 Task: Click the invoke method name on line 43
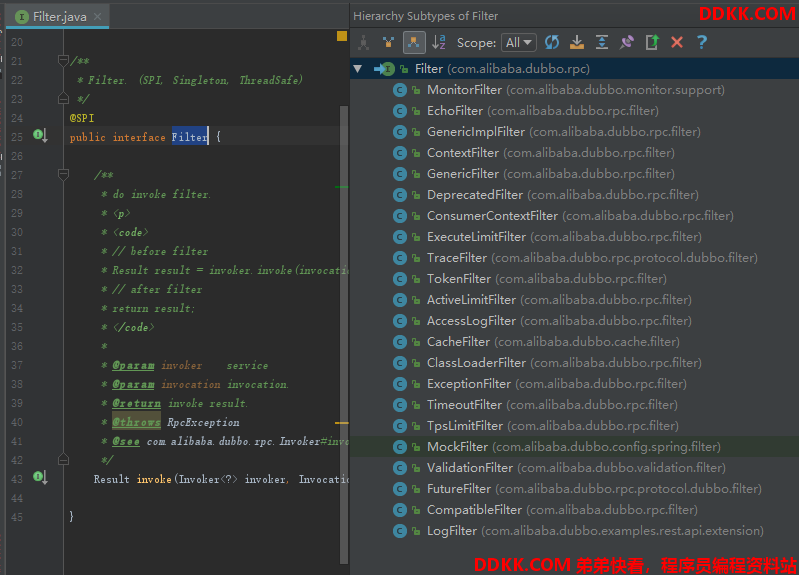coord(154,479)
